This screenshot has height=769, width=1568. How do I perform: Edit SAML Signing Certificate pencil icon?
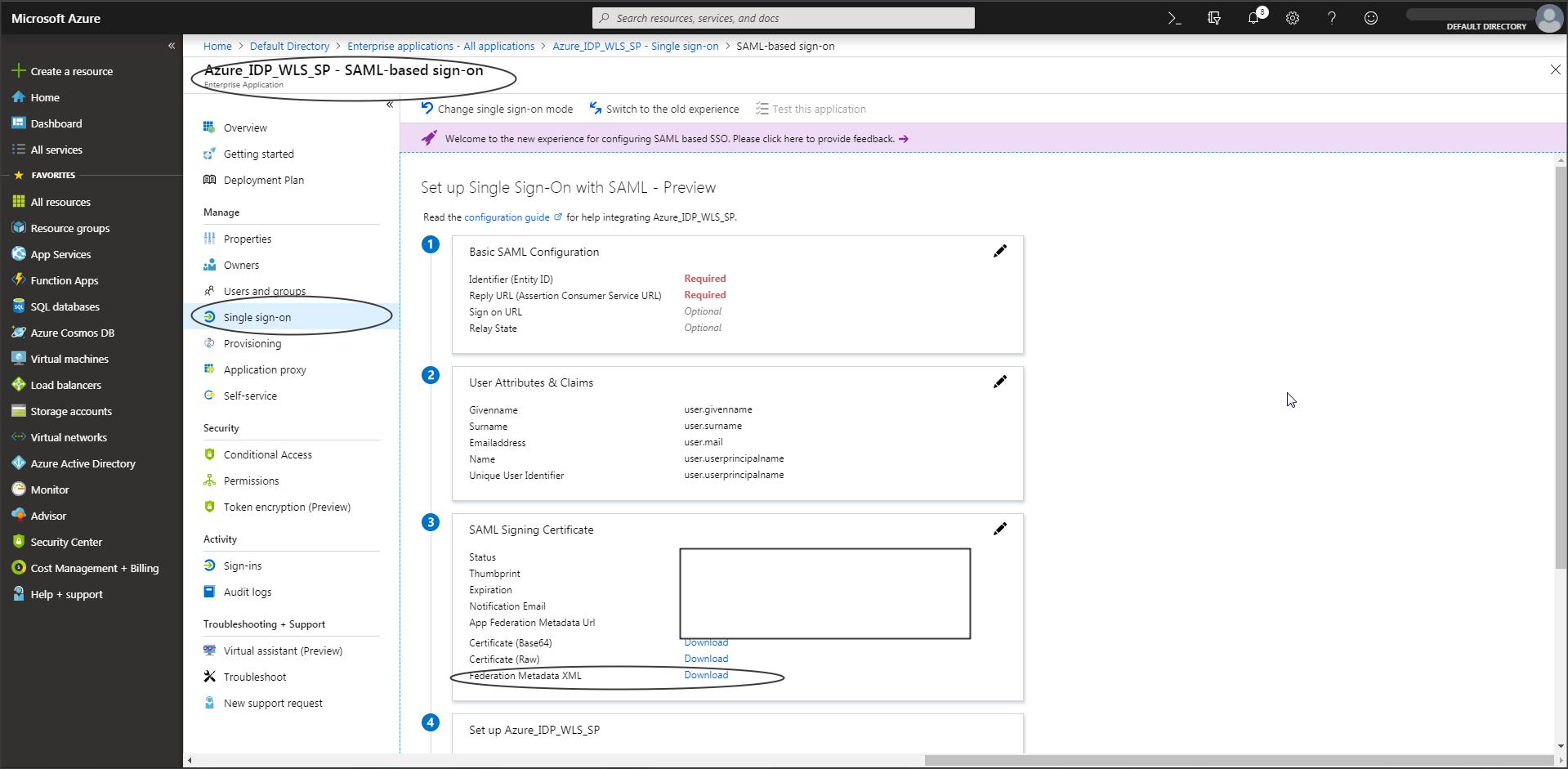[x=999, y=530]
